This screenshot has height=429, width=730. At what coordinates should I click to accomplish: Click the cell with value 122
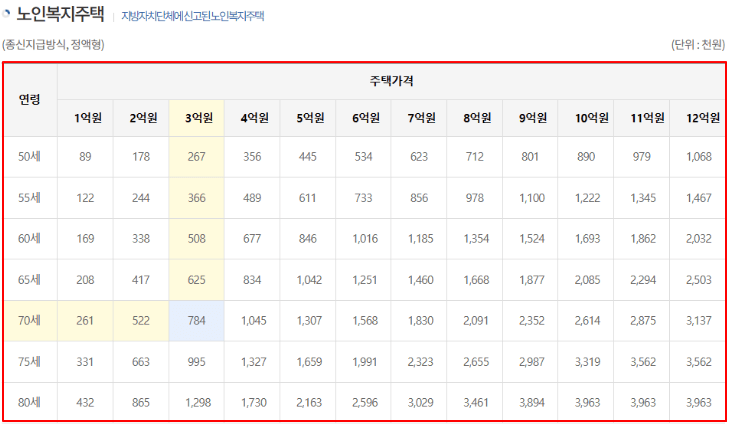[x=85, y=198]
